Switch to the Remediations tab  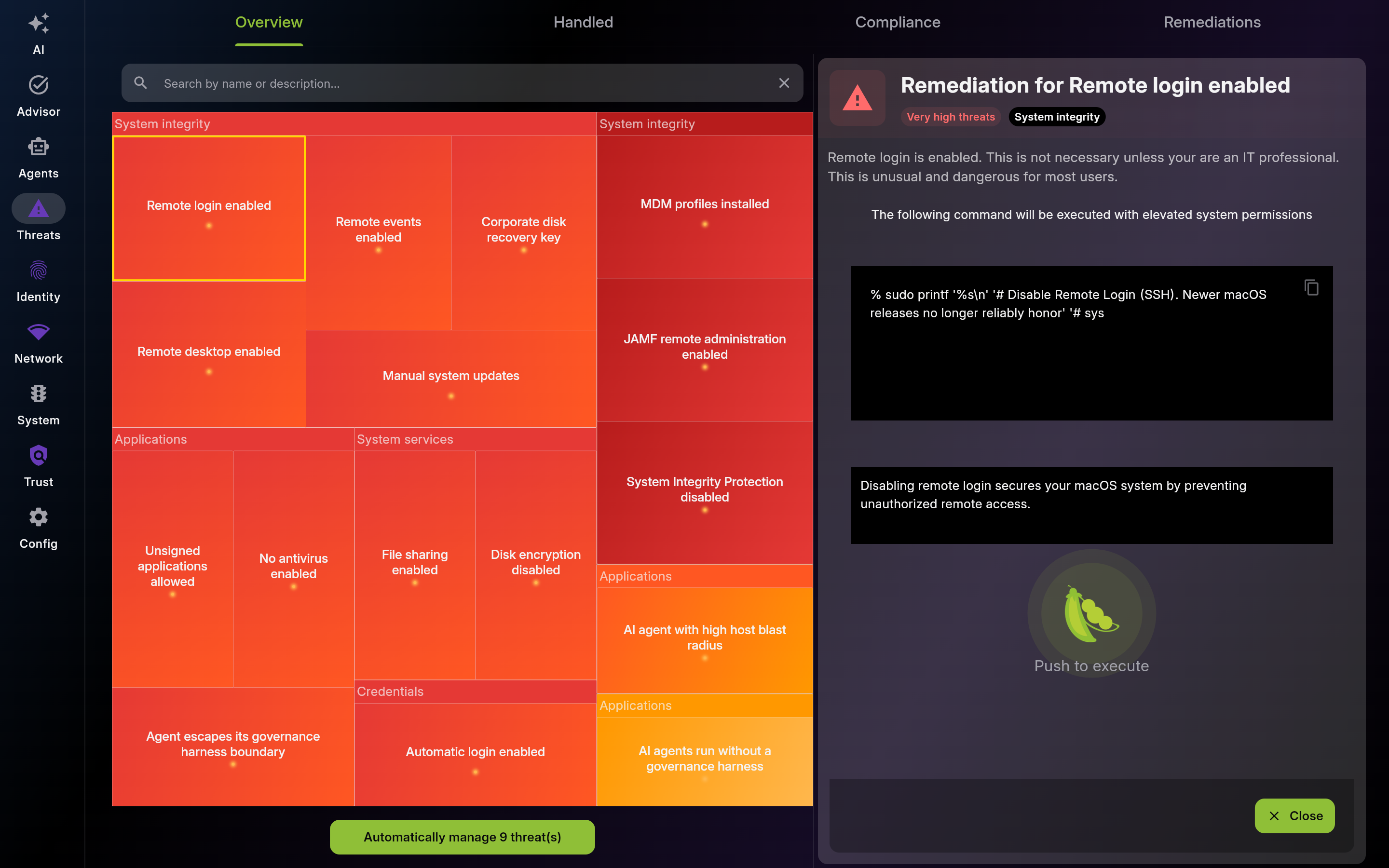point(1212,22)
